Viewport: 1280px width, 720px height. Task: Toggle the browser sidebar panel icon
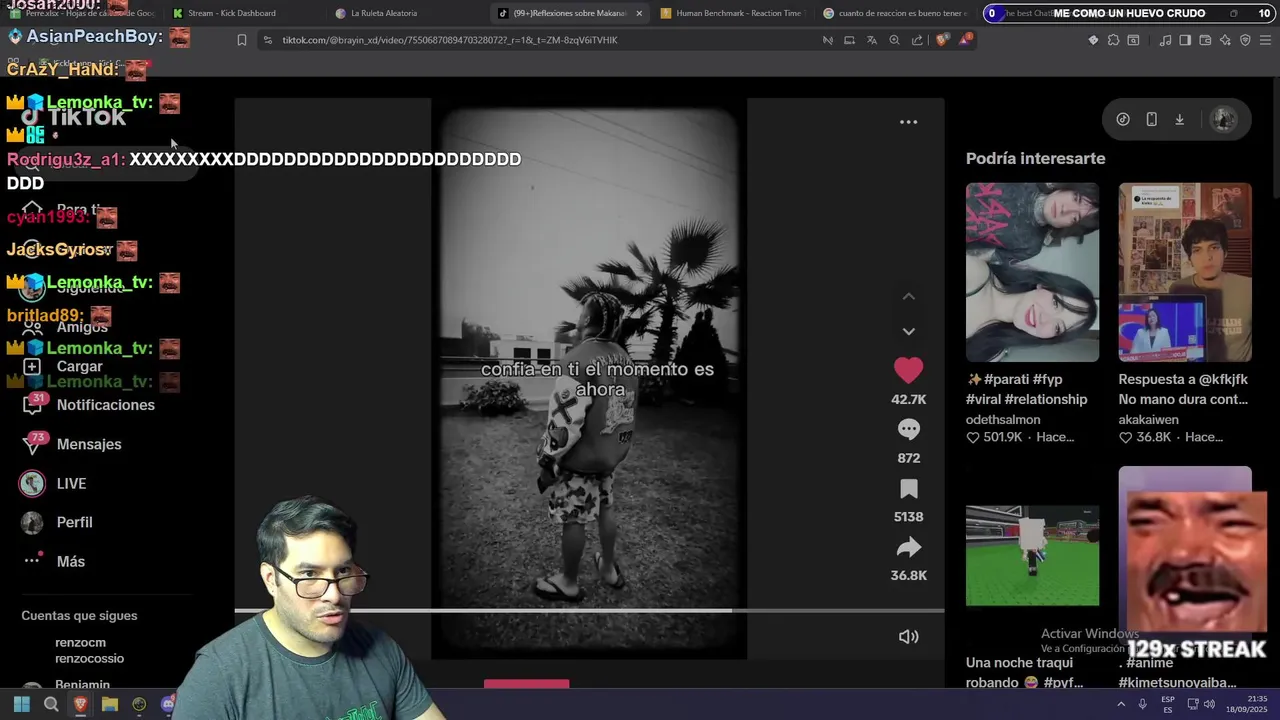1185,40
